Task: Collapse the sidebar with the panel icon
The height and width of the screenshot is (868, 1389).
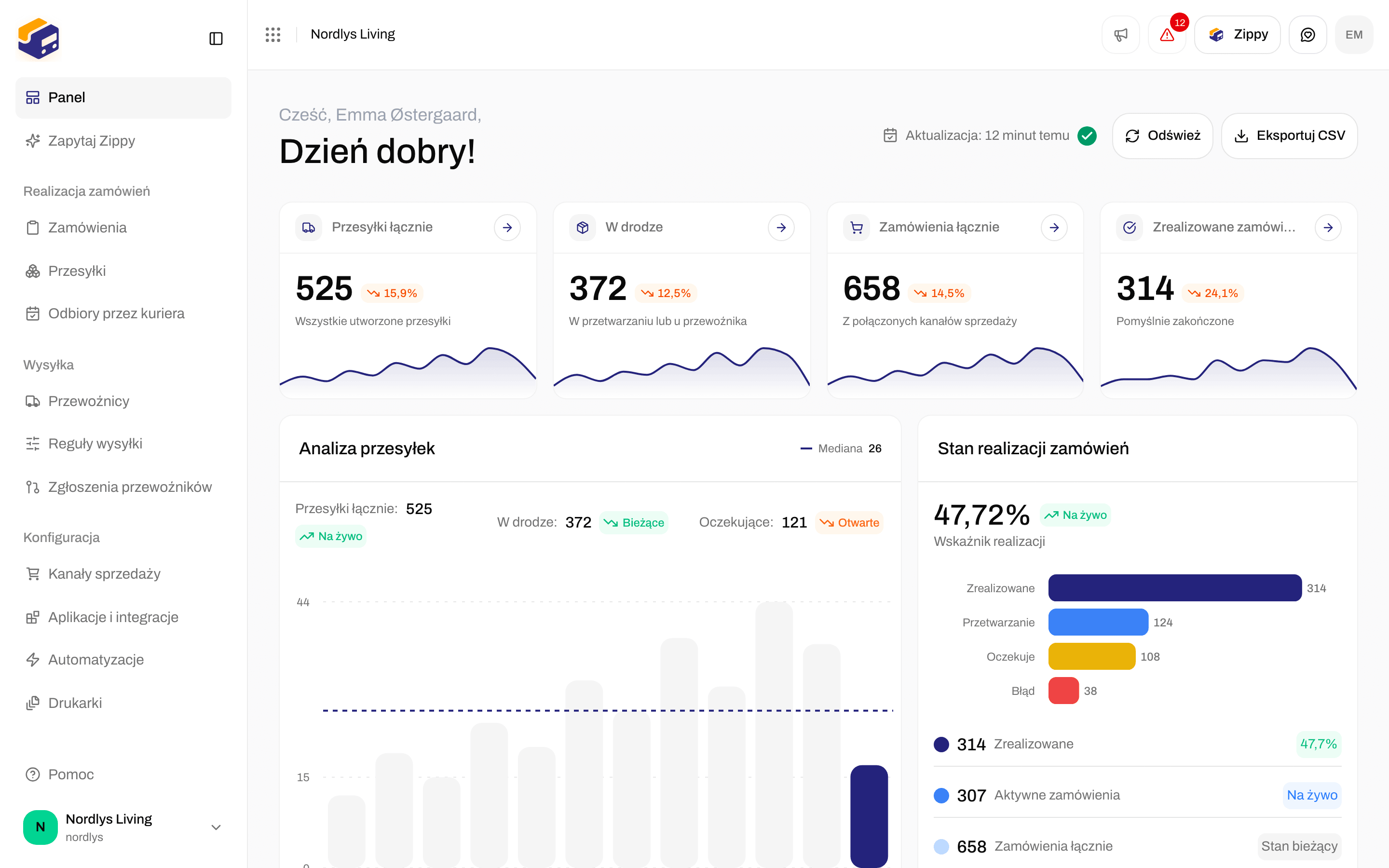Action: [216, 39]
